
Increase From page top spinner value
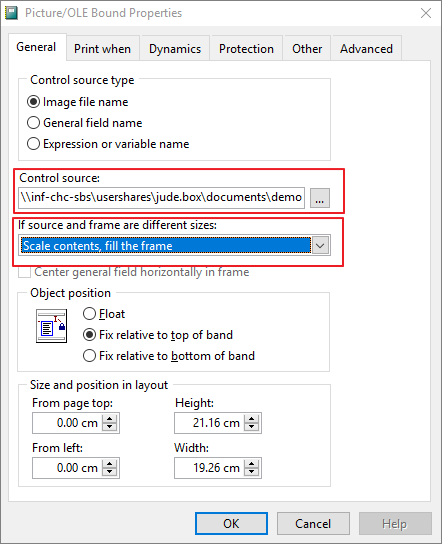tap(110, 419)
